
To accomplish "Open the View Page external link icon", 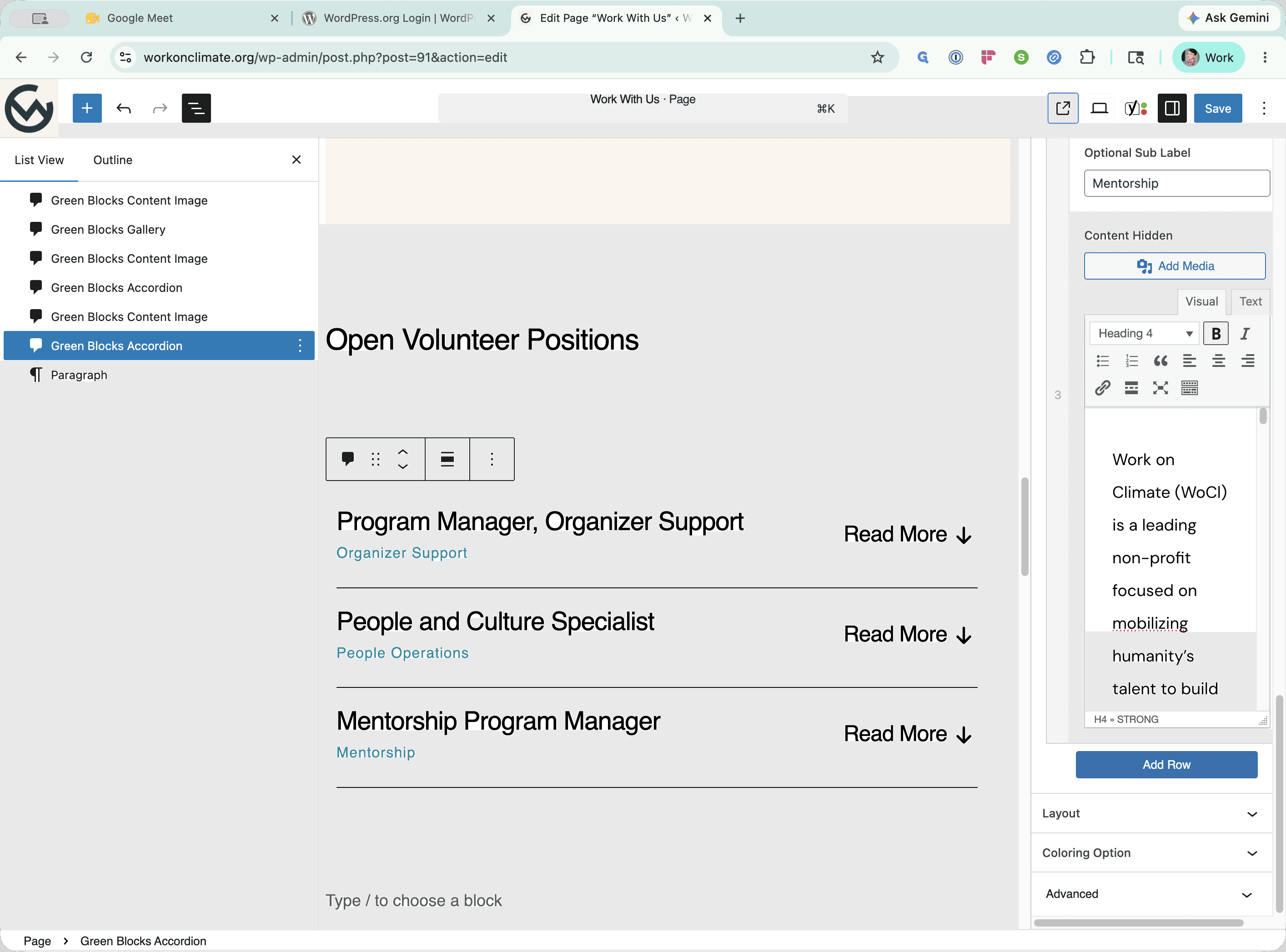I will (1062, 108).
